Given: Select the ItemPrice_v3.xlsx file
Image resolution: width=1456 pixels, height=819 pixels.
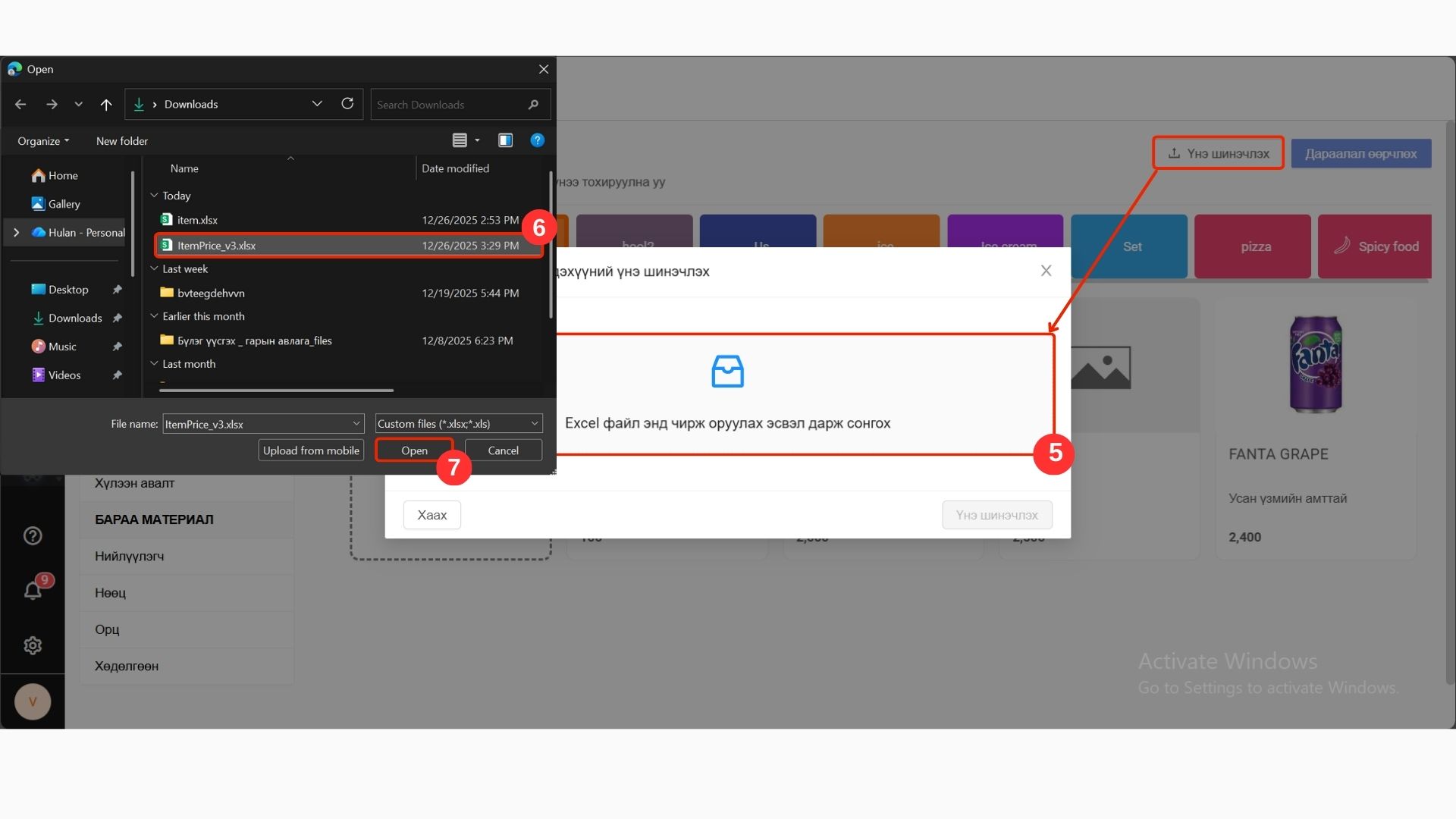Looking at the screenshot, I should (217, 246).
